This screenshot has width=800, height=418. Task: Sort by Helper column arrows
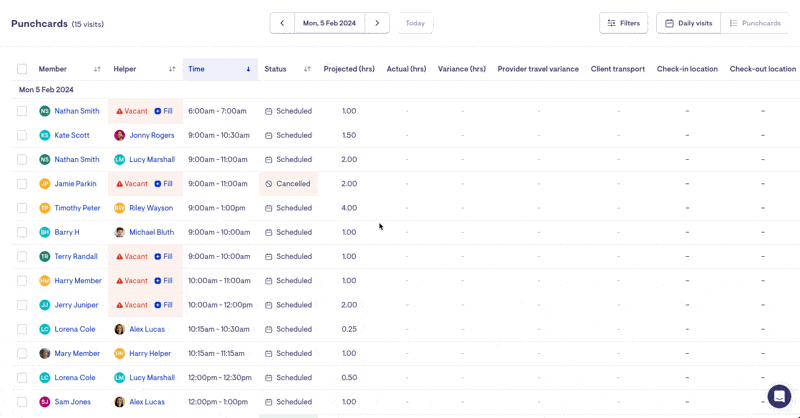(x=172, y=69)
